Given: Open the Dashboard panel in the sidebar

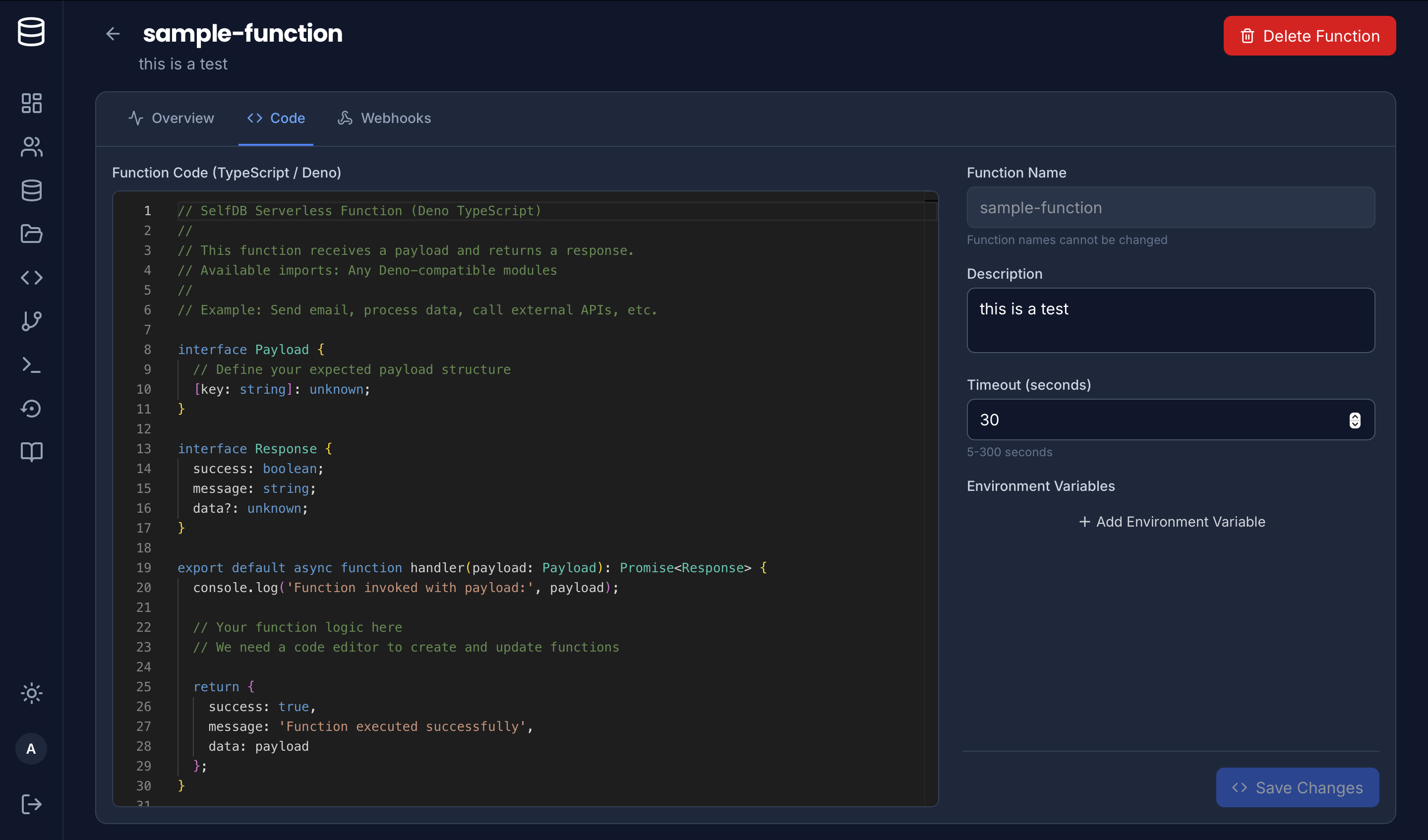Looking at the screenshot, I should coord(31,103).
